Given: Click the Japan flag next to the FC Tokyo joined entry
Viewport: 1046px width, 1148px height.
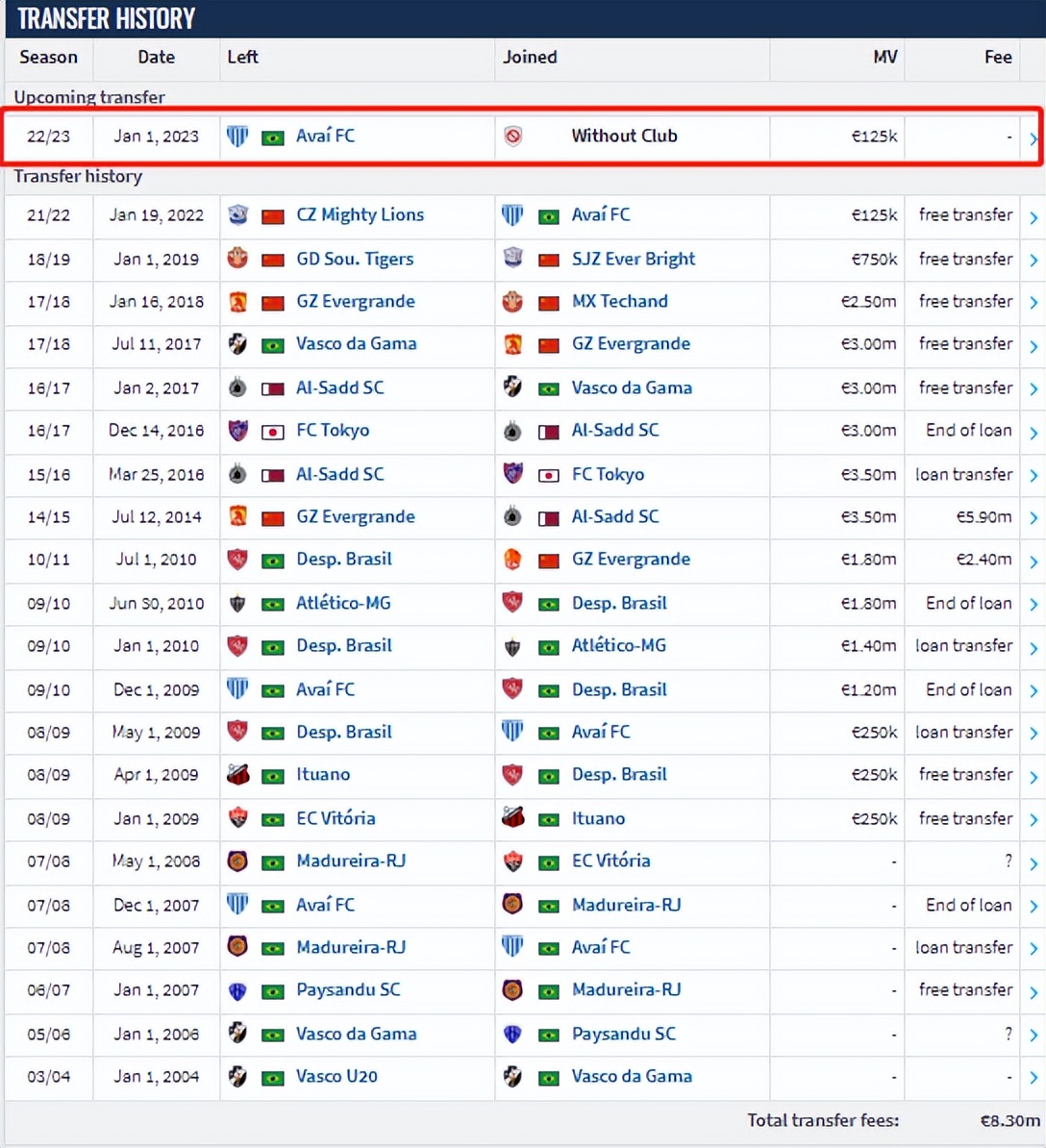Looking at the screenshot, I should [548, 475].
